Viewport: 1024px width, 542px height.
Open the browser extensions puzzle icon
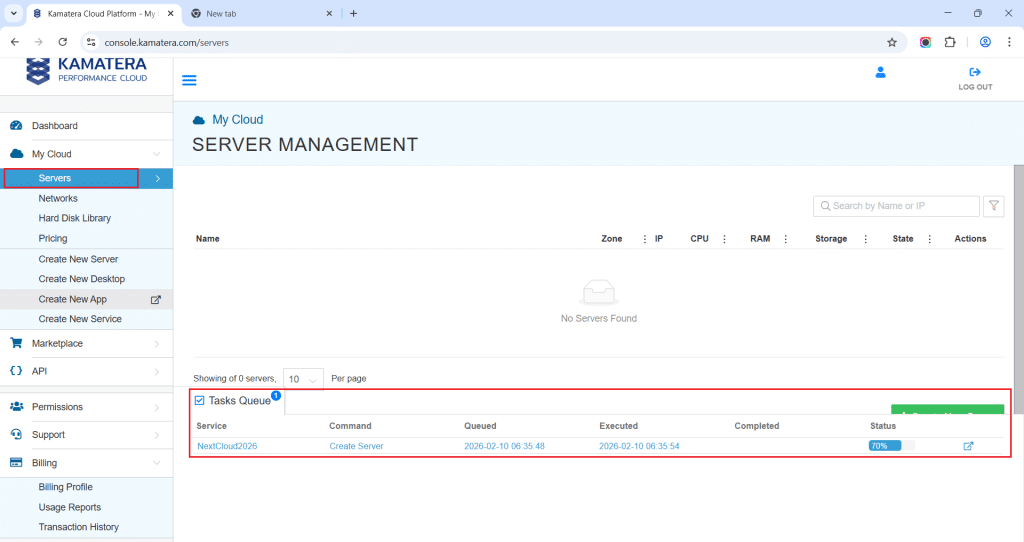tap(950, 42)
